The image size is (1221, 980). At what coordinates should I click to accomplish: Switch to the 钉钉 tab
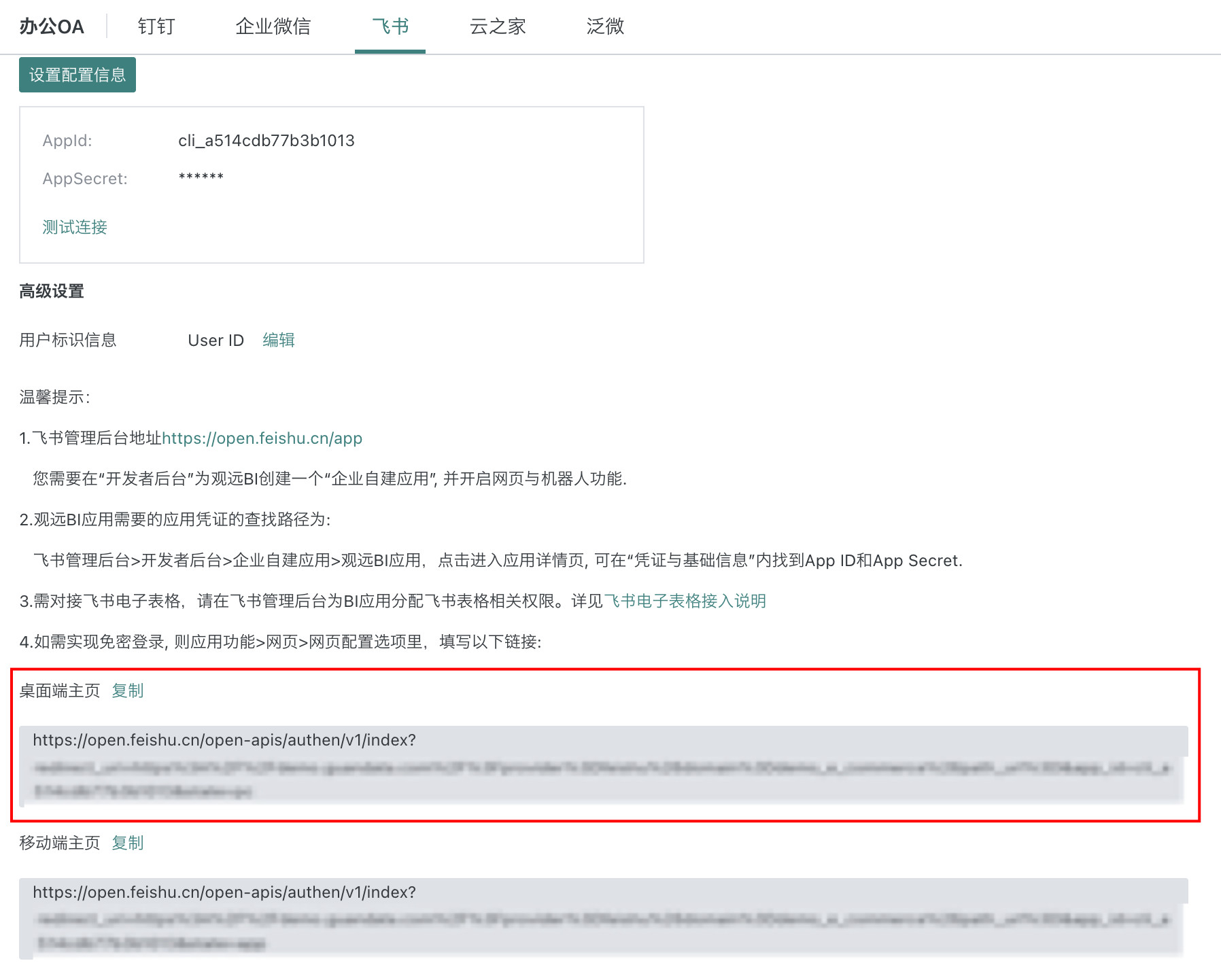click(x=156, y=27)
